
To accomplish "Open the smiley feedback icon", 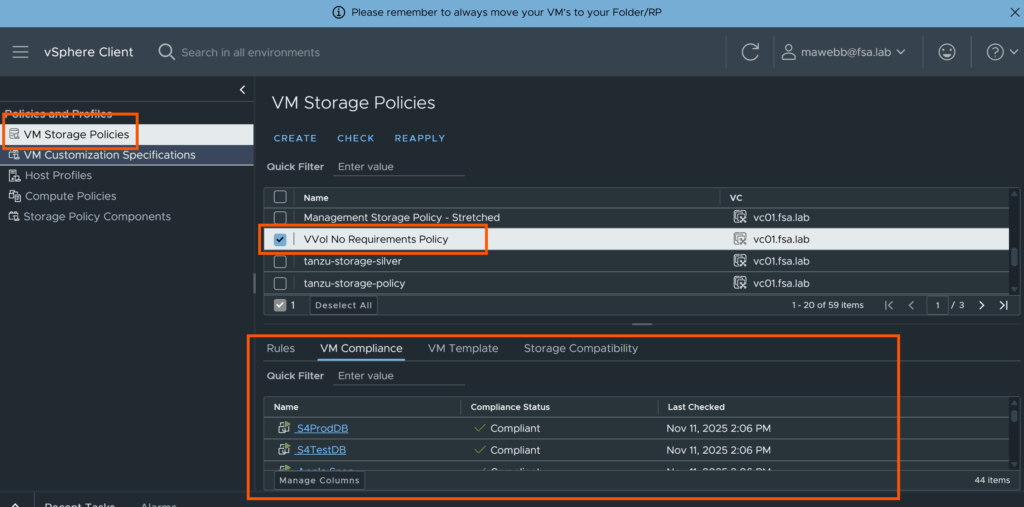I will point(946,52).
